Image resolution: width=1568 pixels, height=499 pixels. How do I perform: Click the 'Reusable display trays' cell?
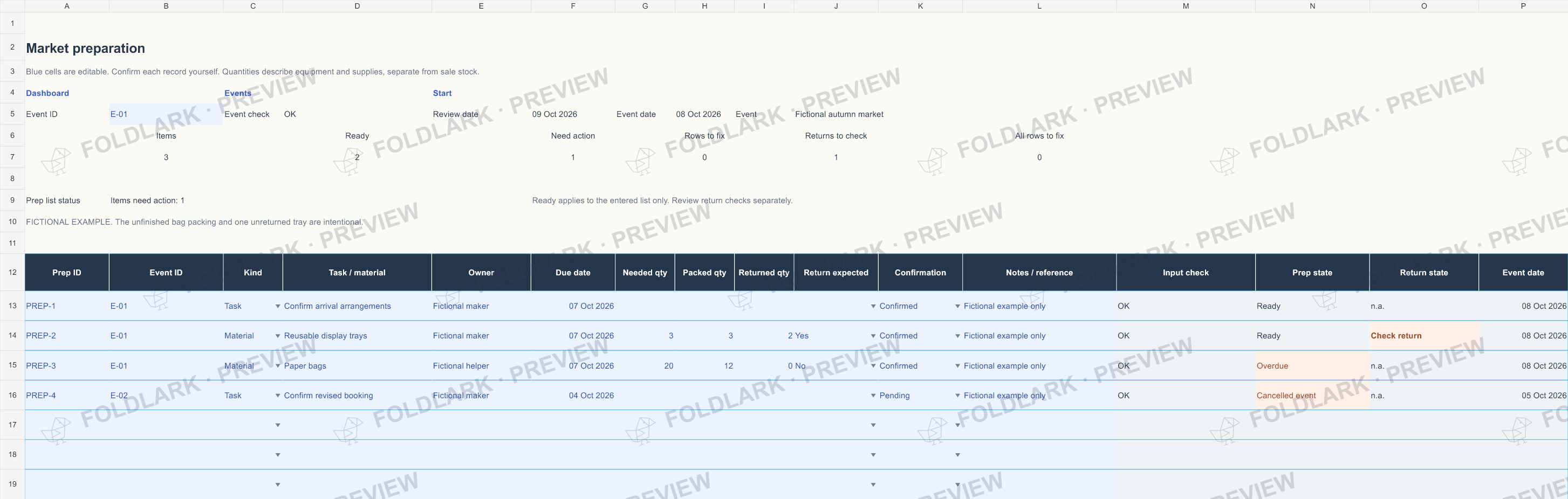pos(357,336)
